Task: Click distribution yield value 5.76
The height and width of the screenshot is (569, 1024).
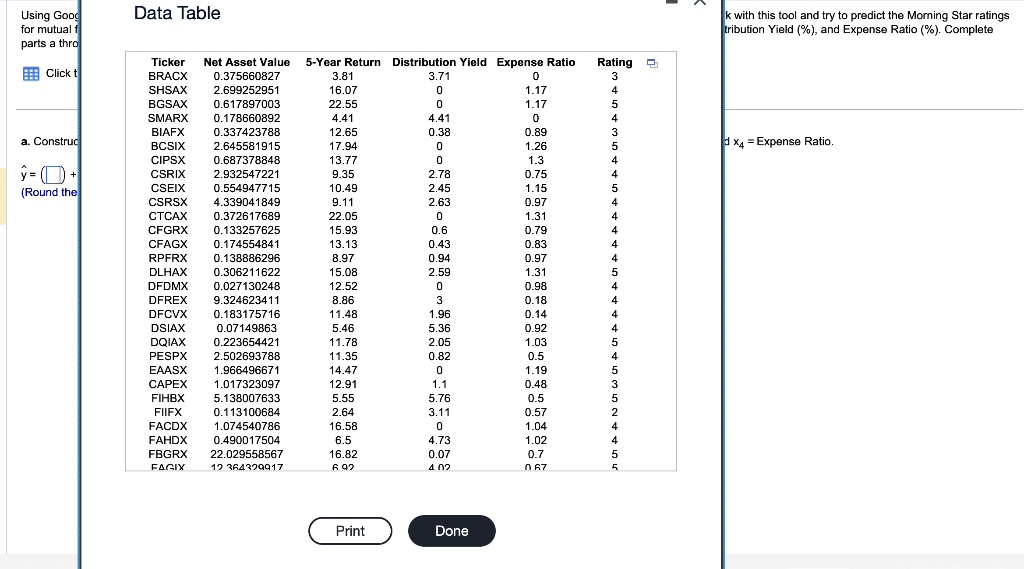Action: point(439,398)
